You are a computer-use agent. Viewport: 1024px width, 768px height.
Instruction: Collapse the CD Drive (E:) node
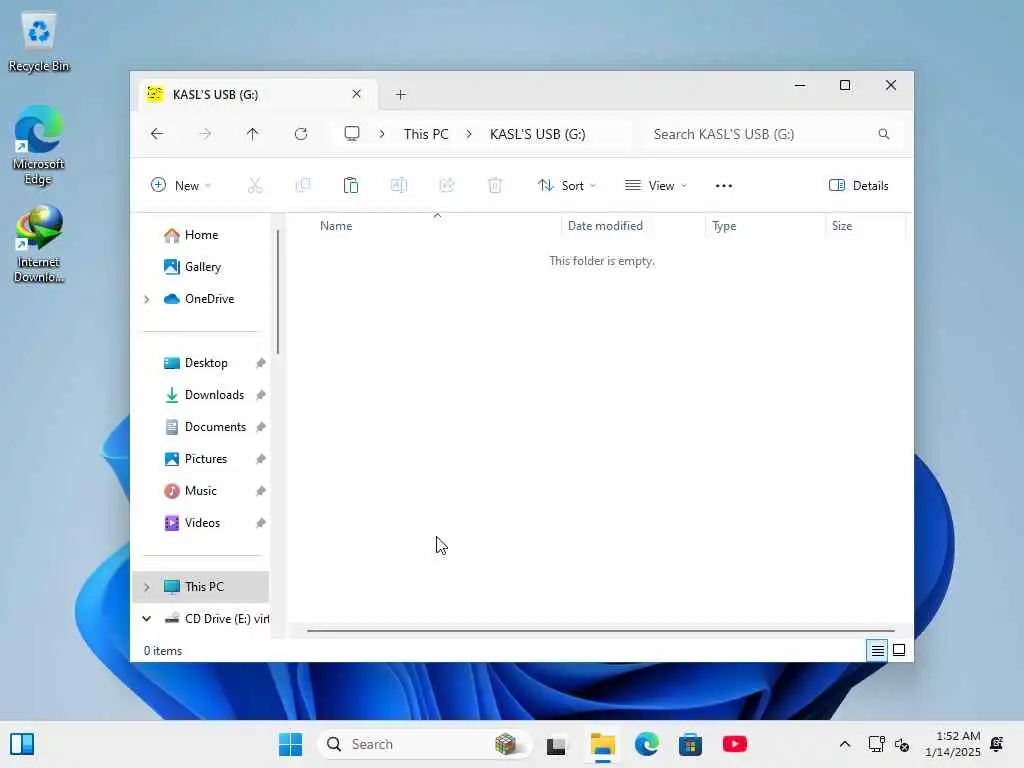click(x=147, y=618)
